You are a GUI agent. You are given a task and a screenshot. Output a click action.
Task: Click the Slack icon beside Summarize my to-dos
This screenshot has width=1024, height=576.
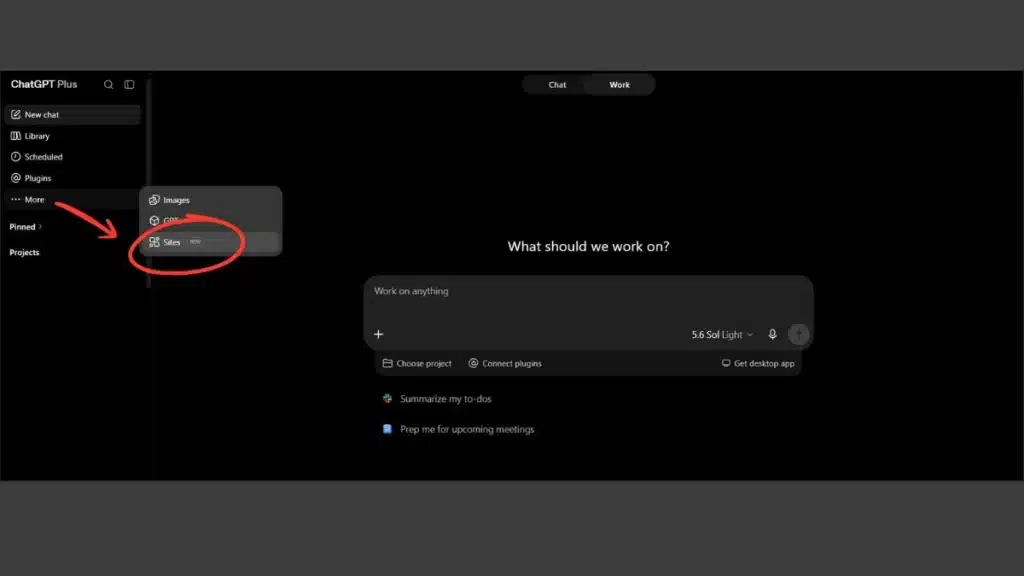[x=387, y=398]
